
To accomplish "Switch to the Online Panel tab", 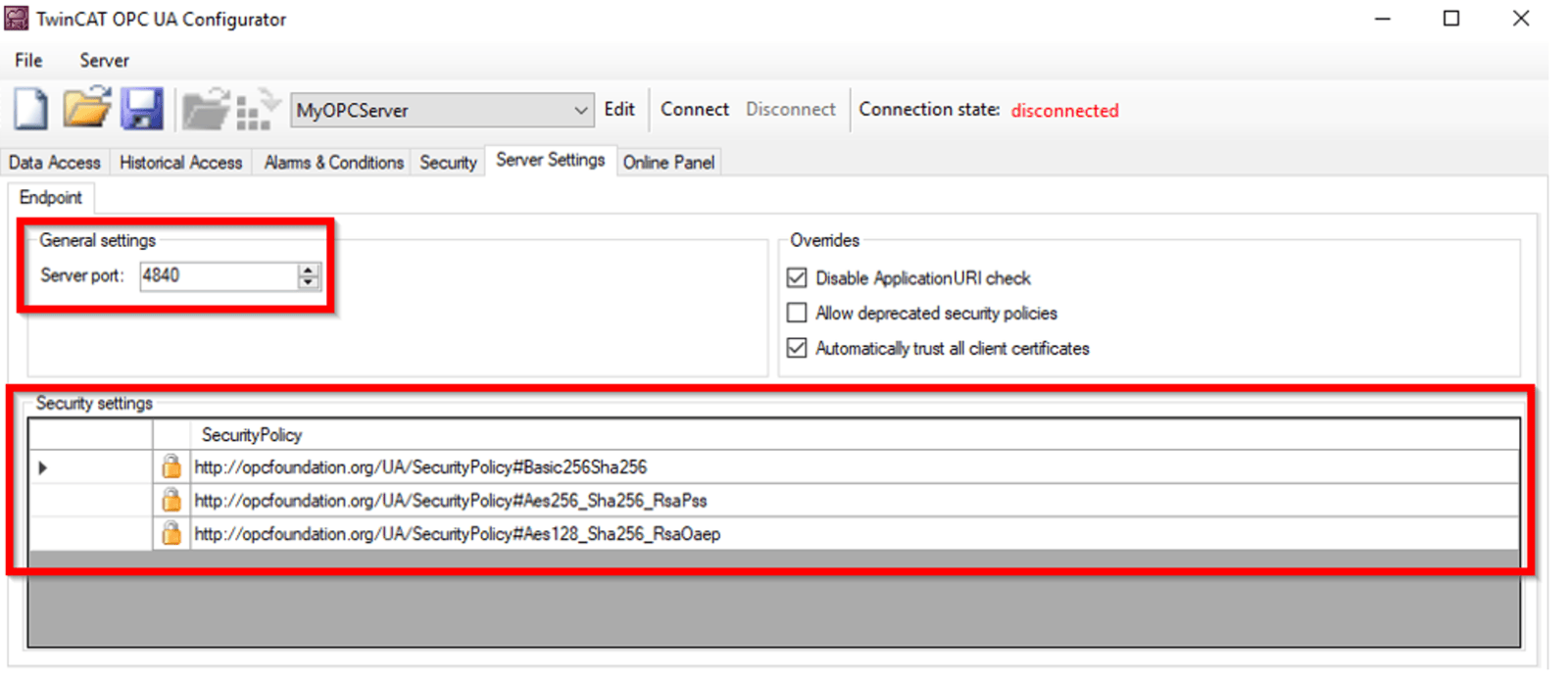I will tap(668, 163).
